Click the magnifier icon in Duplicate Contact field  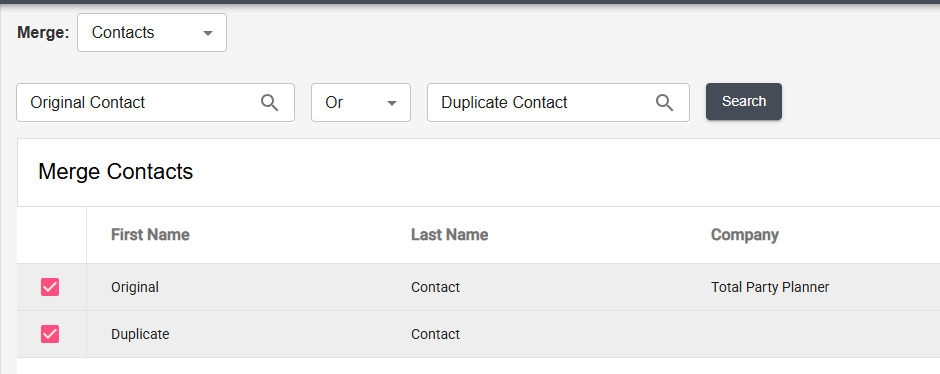coord(664,102)
